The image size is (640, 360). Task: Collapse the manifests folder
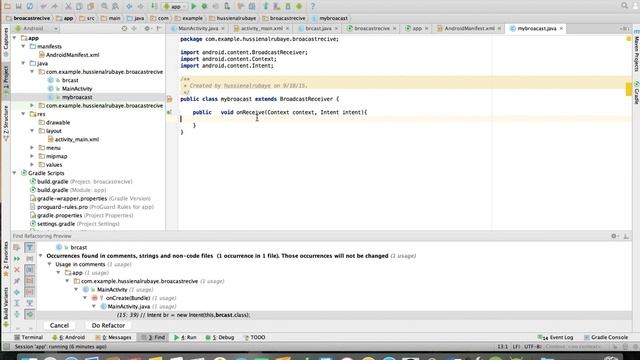[23, 47]
